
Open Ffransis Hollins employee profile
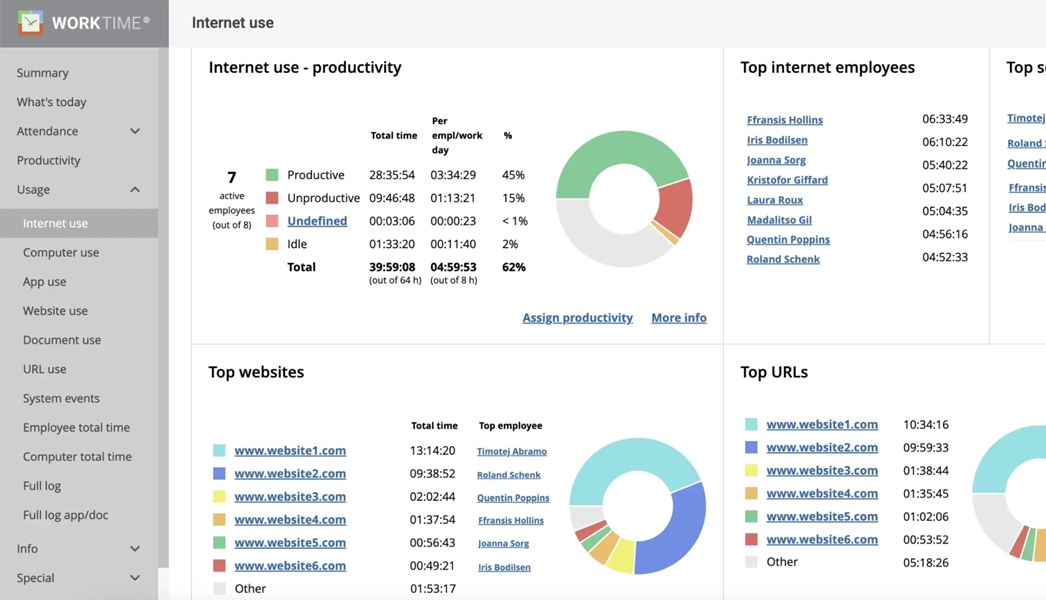tap(783, 119)
